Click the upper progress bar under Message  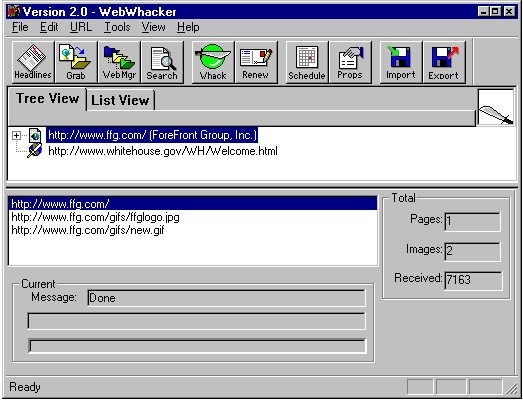pyautogui.click(x=196, y=321)
